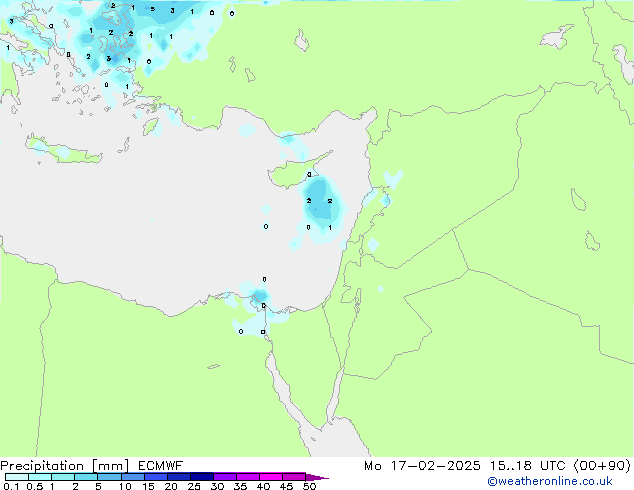Click the '50' legend scale label
This screenshot has width=634, height=490.
click(x=309, y=486)
